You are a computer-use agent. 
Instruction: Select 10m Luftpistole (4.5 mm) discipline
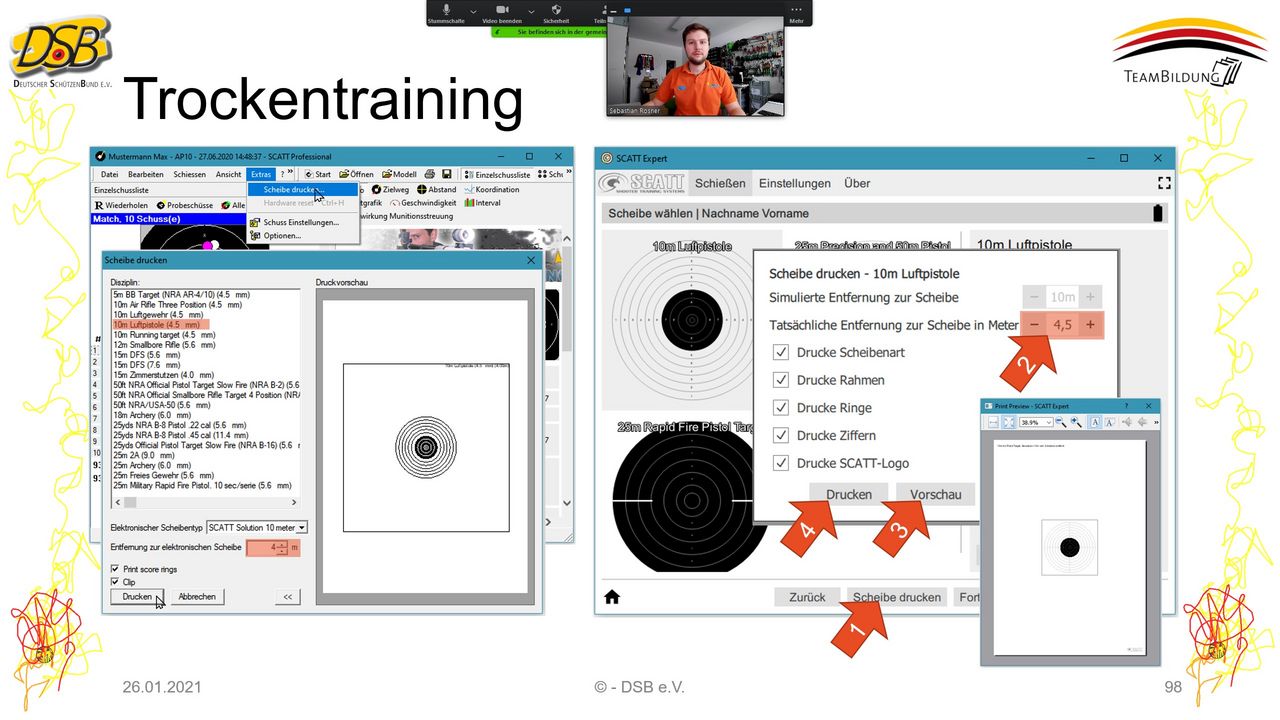[x=162, y=325]
